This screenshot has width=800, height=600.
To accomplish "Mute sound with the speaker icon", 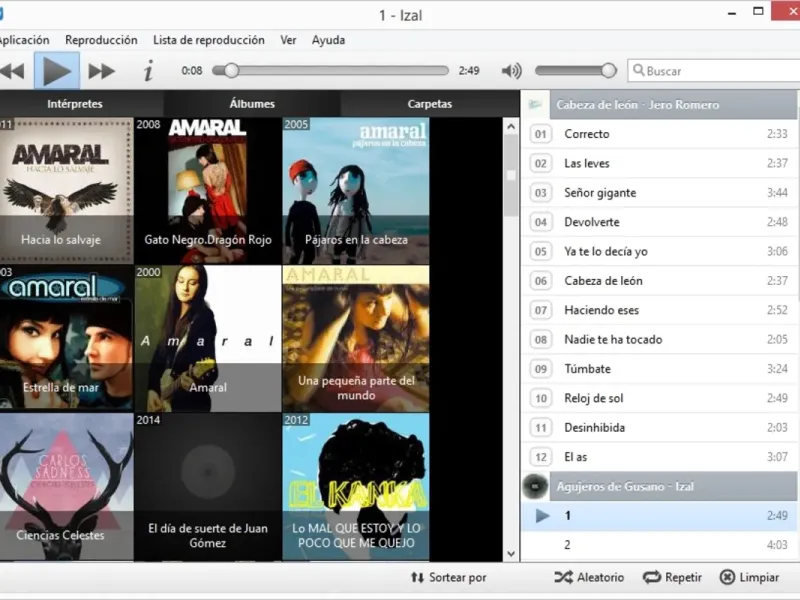I will [x=511, y=71].
